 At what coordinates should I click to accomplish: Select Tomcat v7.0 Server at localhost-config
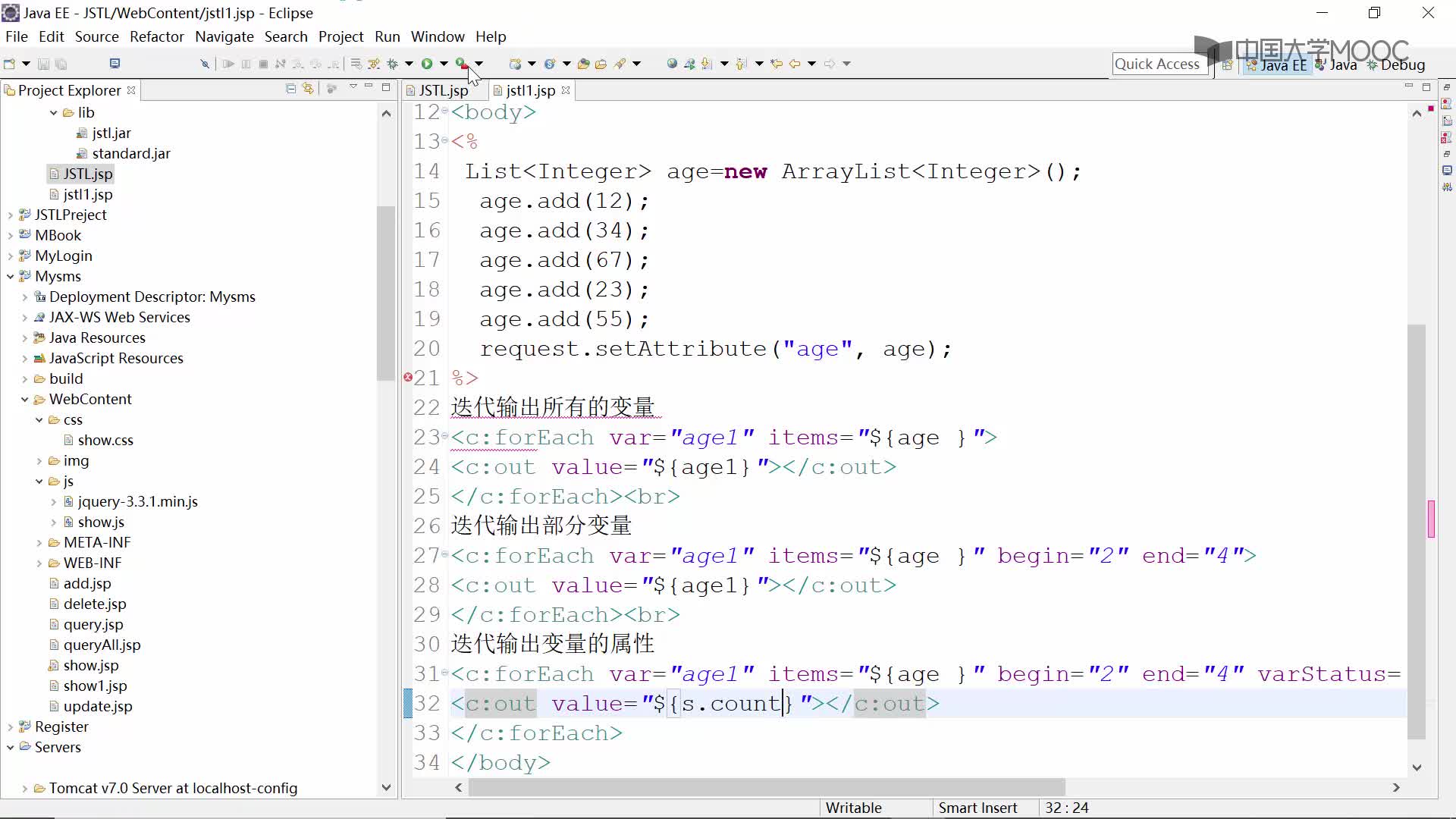(173, 788)
